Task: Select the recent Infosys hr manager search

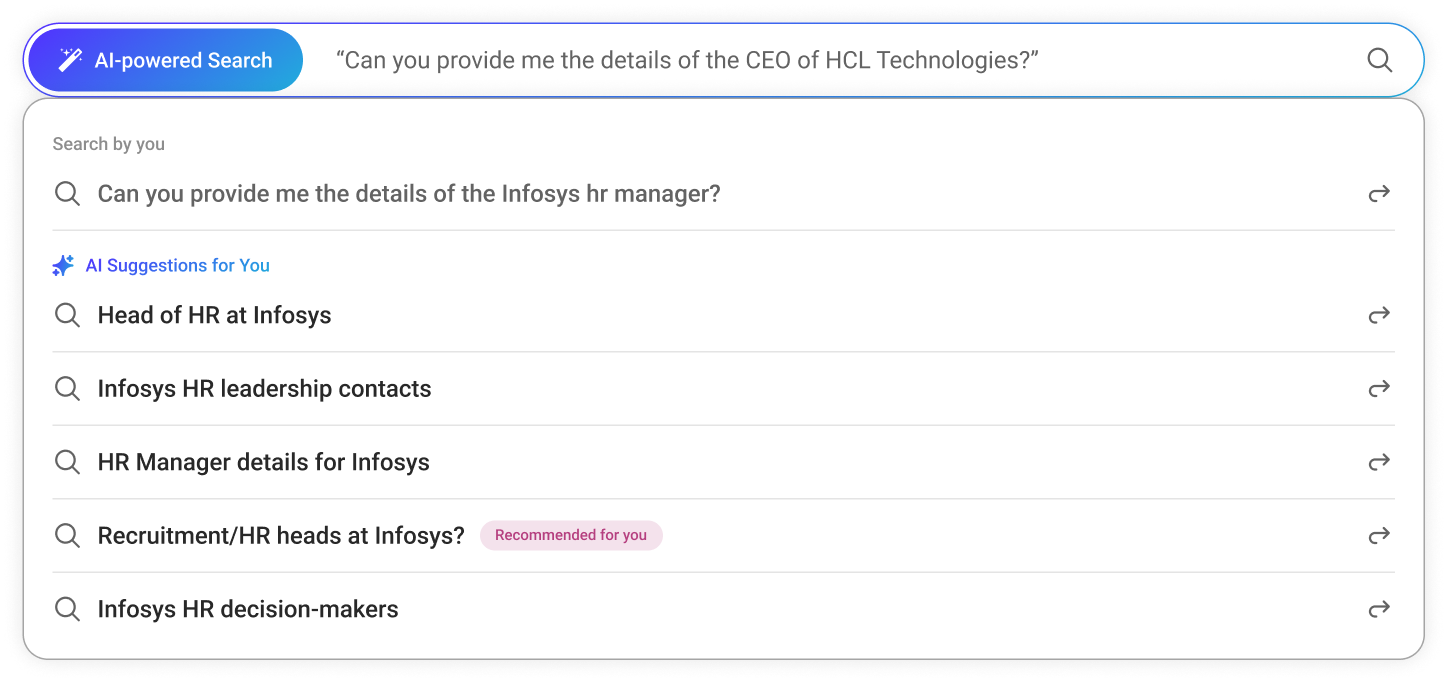Action: click(408, 194)
